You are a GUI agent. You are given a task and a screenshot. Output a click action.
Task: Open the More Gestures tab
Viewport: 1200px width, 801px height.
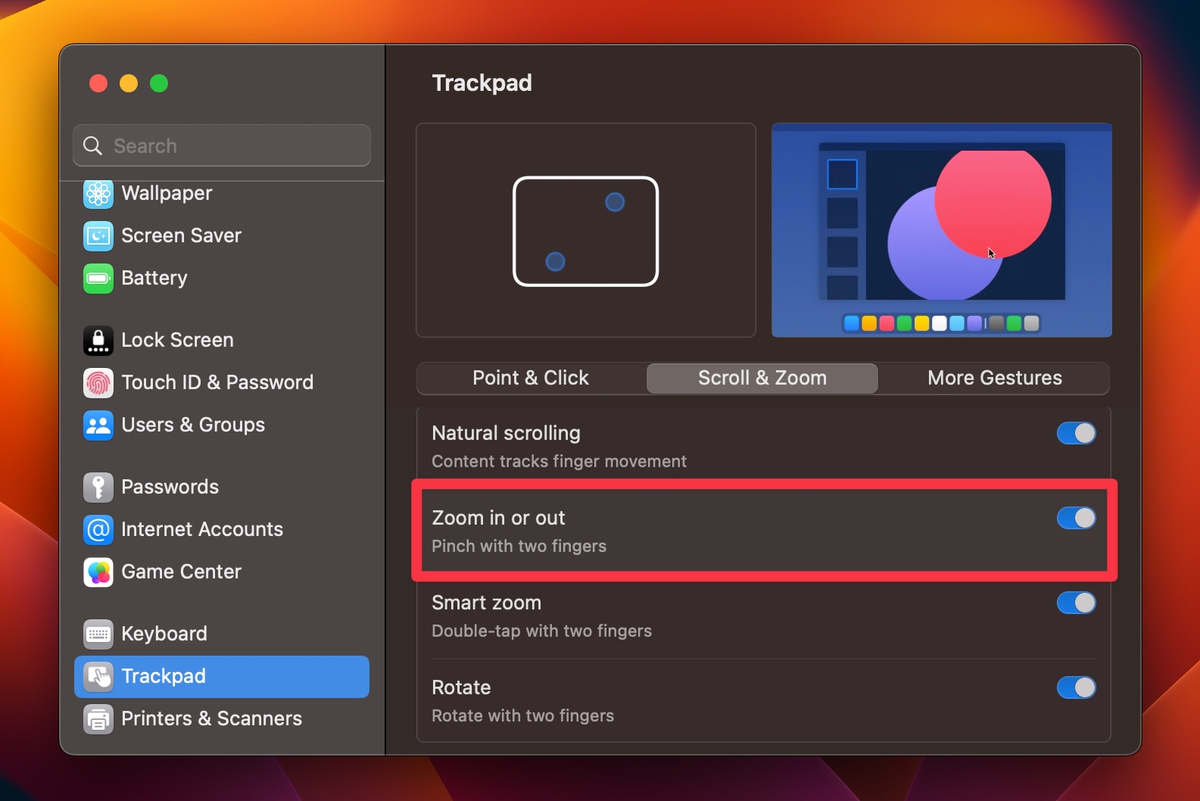tap(994, 378)
